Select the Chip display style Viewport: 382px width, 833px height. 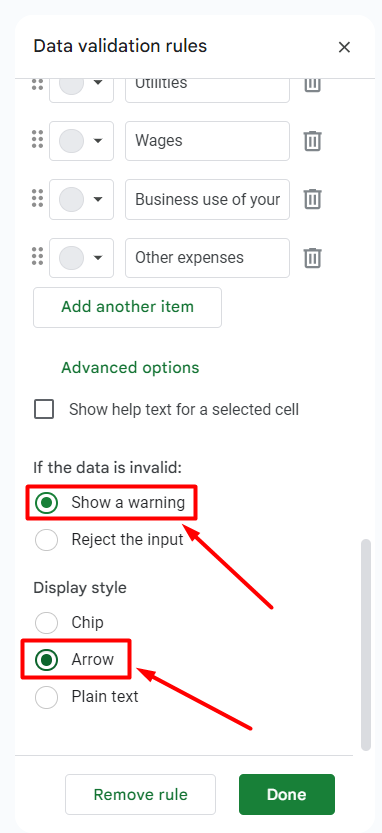[46, 622]
